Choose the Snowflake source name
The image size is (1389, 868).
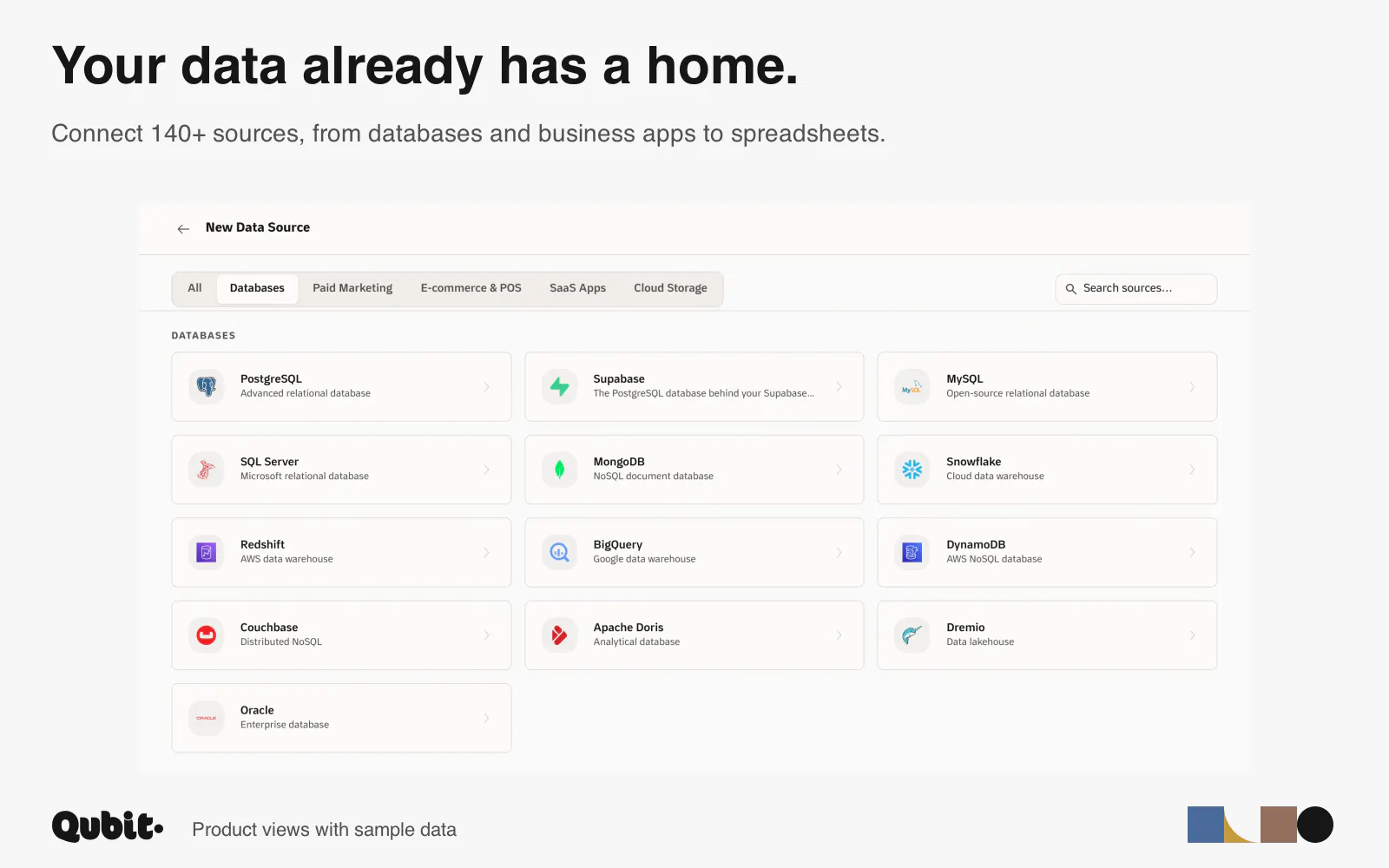coord(974,462)
